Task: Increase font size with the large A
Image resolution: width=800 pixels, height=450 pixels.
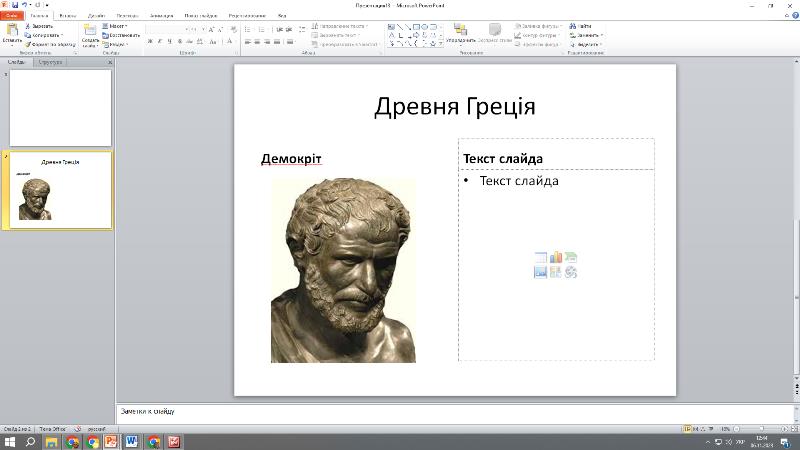Action: point(211,30)
